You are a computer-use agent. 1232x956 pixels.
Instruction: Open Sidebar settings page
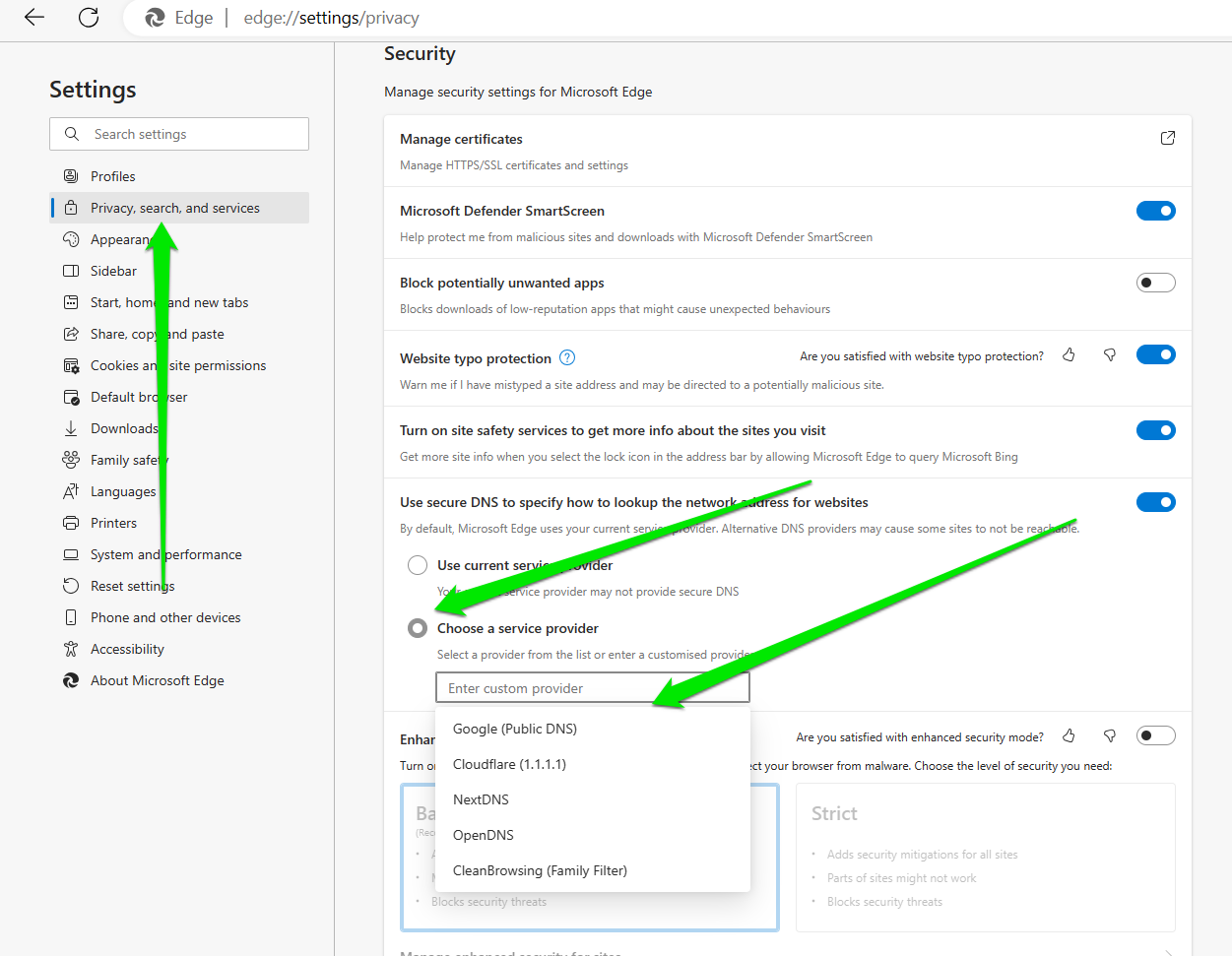pos(179,271)
